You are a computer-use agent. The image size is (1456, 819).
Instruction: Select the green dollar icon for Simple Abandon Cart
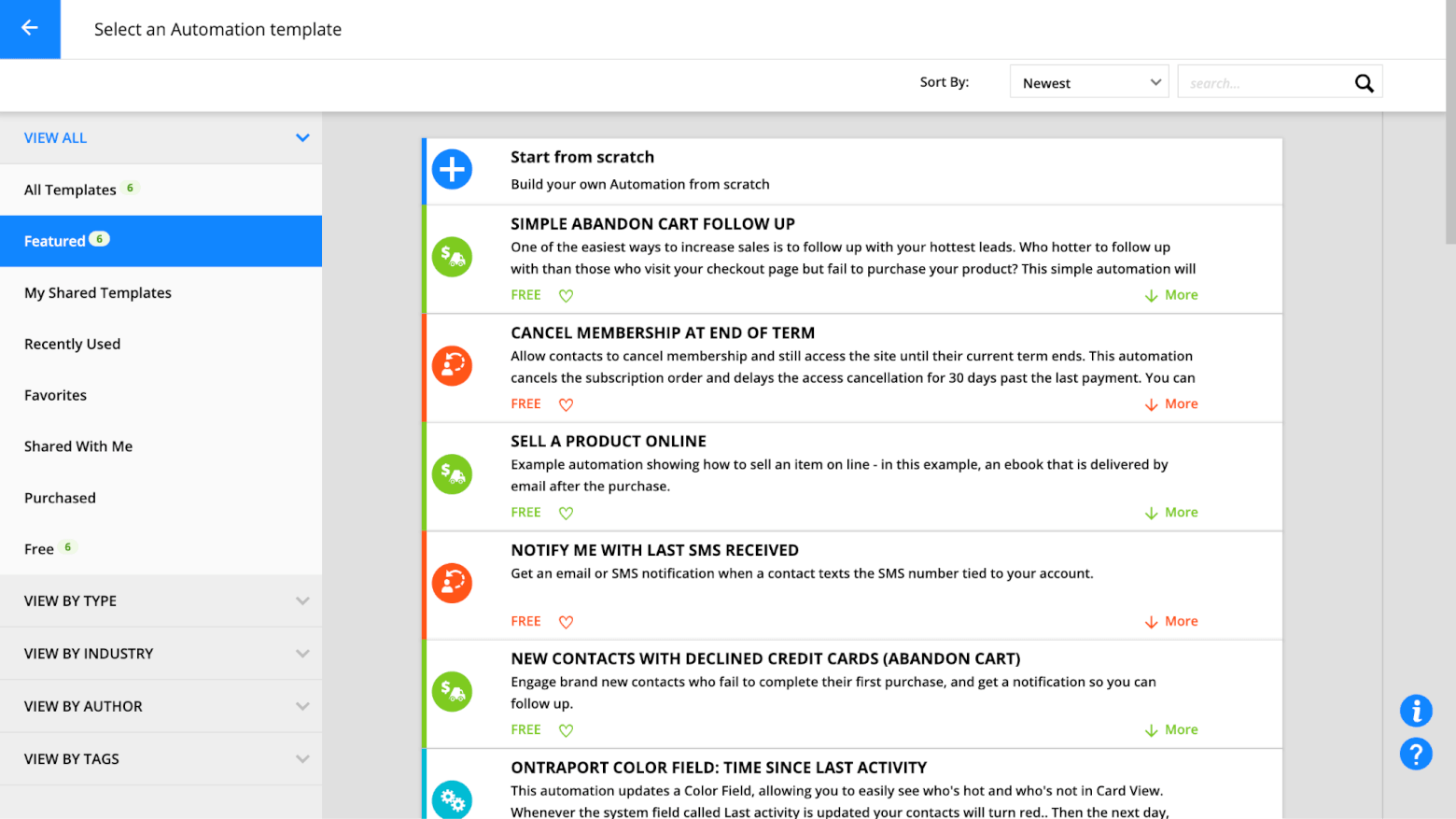(x=452, y=257)
